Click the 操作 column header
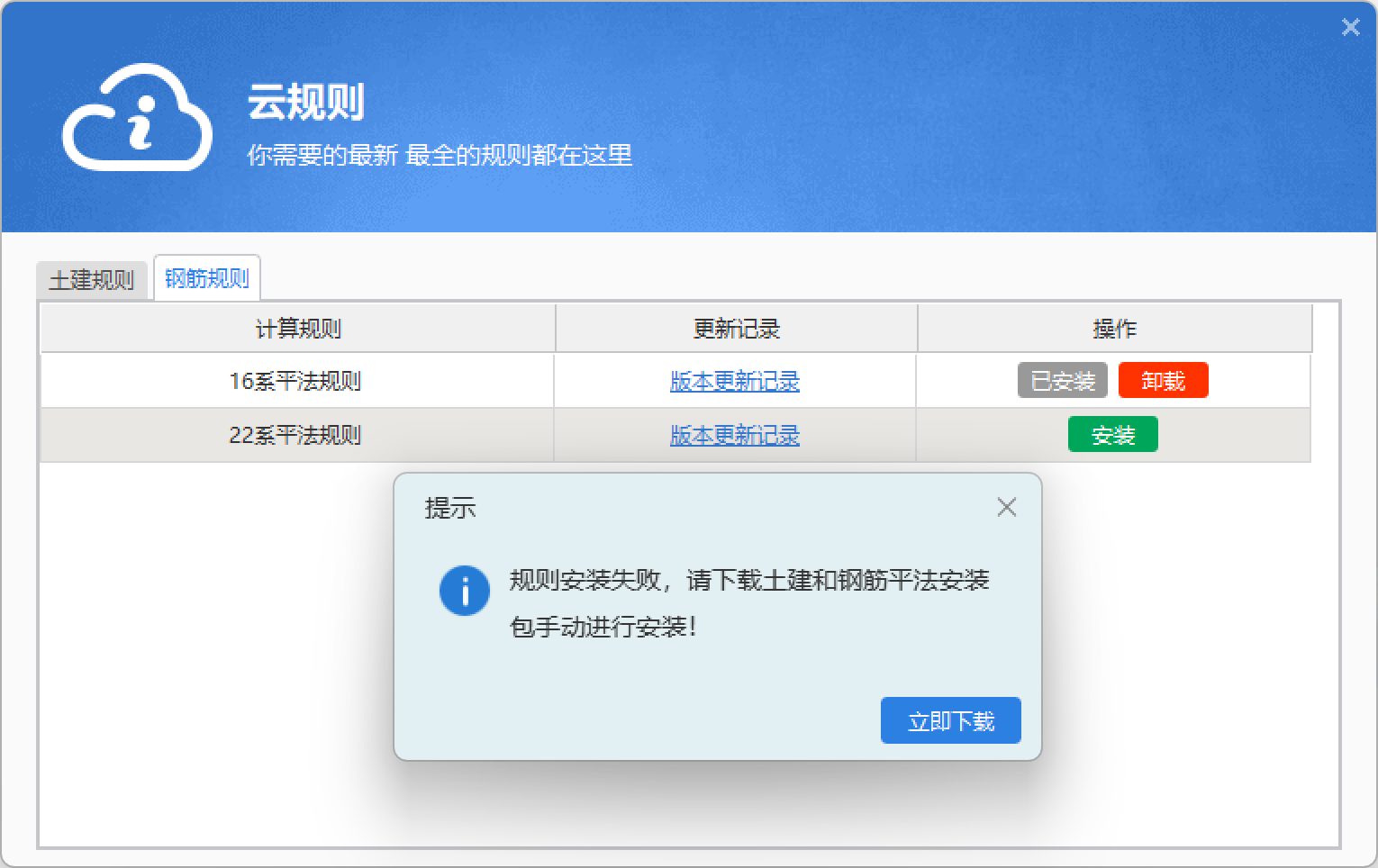Screen dimensions: 1378x868 [x=1115, y=329]
